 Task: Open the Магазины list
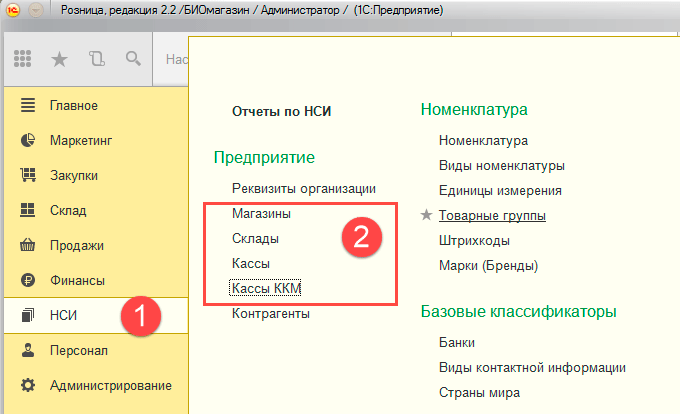click(x=261, y=213)
